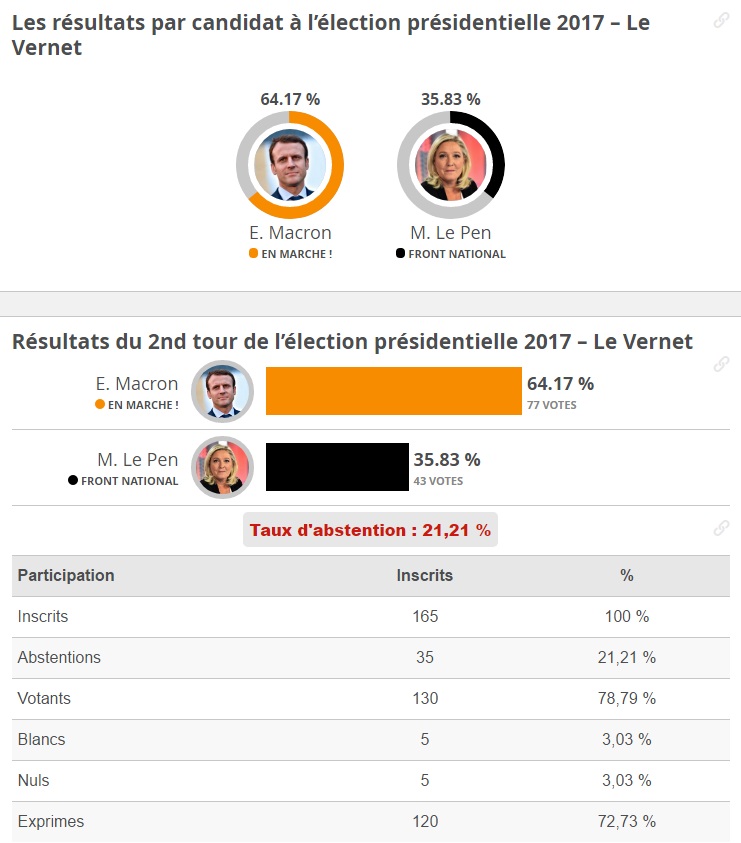Click the link icon beside top heading
The width and height of the screenshot is (741, 843).
coord(721,20)
